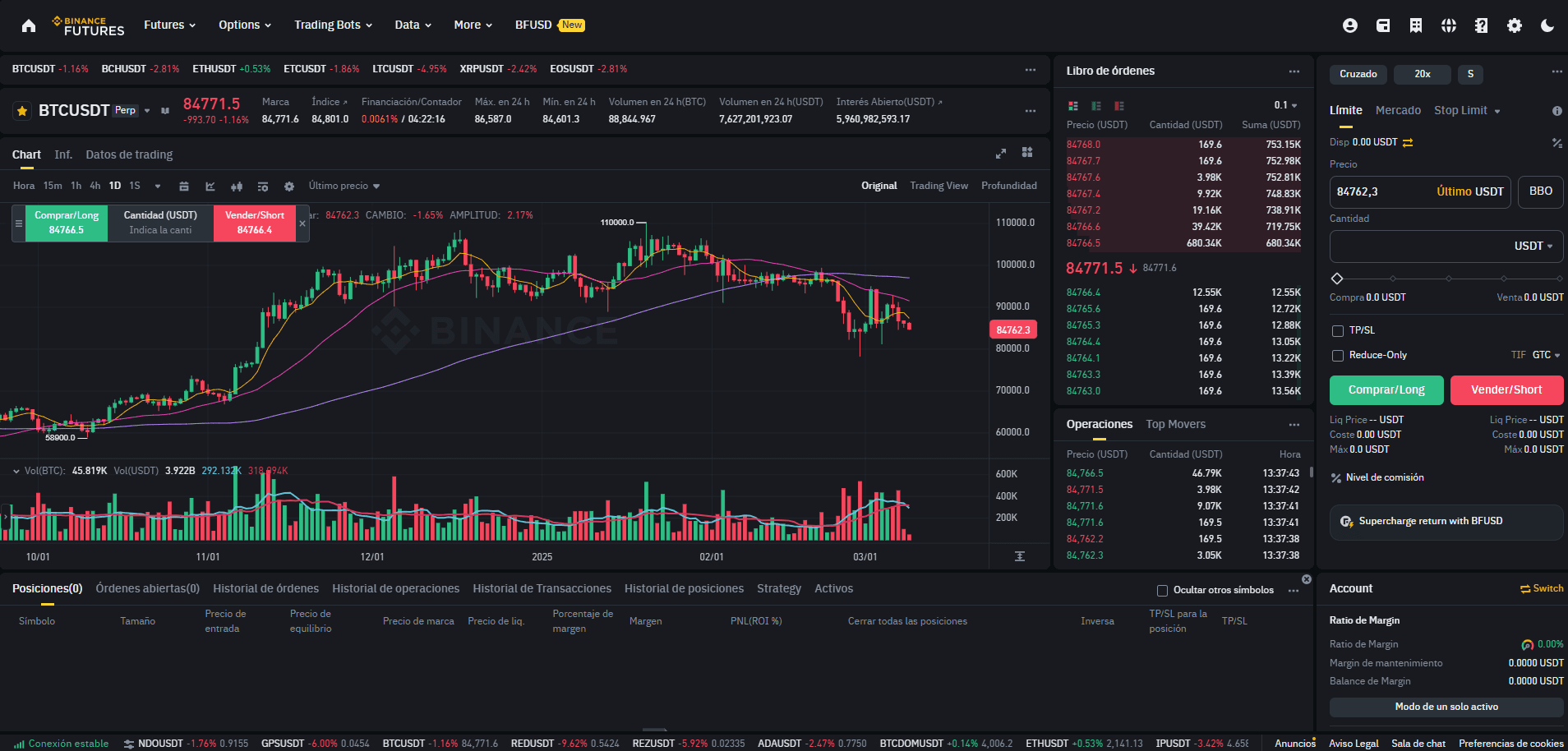
Task: Open the calculator icon in order panel
Action: pyautogui.click(x=1556, y=143)
